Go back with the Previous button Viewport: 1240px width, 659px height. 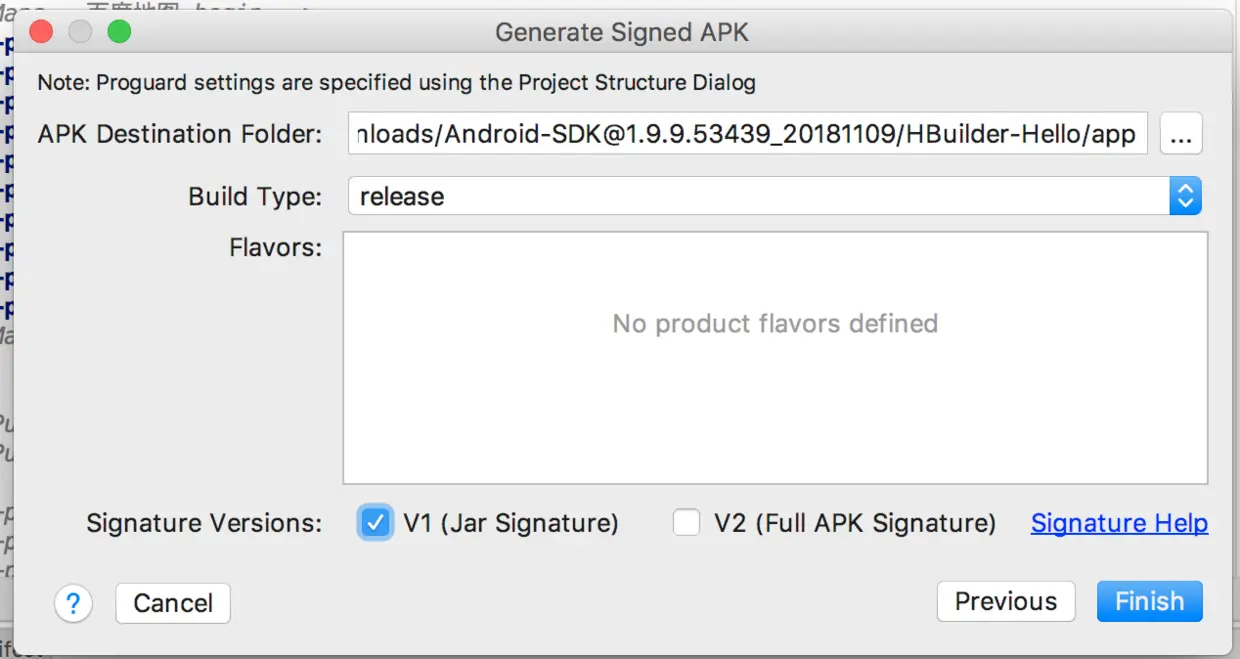[1005, 602]
